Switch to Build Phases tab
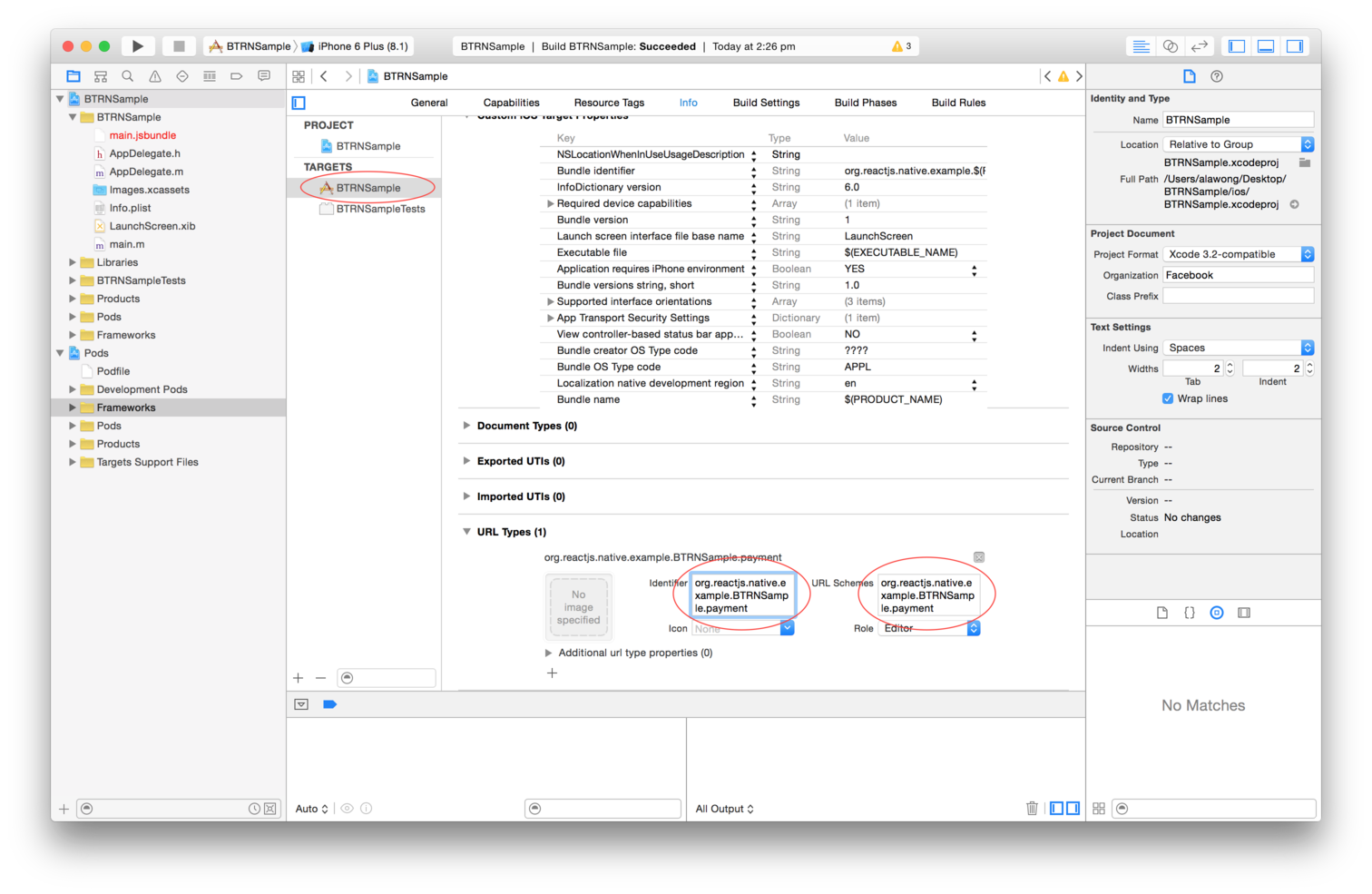1372x894 pixels. 866,103
